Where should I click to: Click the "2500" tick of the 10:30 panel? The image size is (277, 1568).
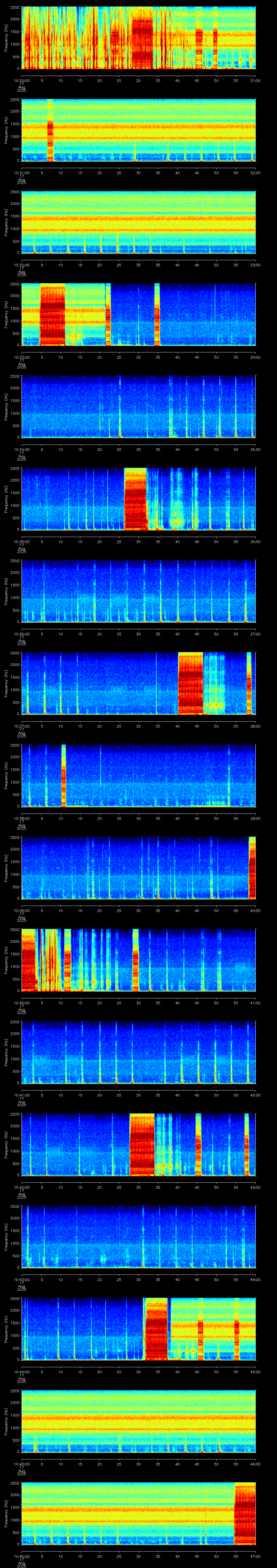tap(15, 7)
